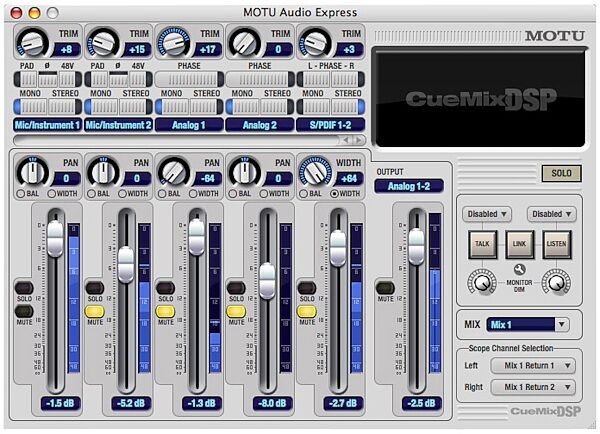Image resolution: width=600 pixels, height=434 pixels.
Task: Open Left scope channel dropdown
Action: tap(533, 365)
